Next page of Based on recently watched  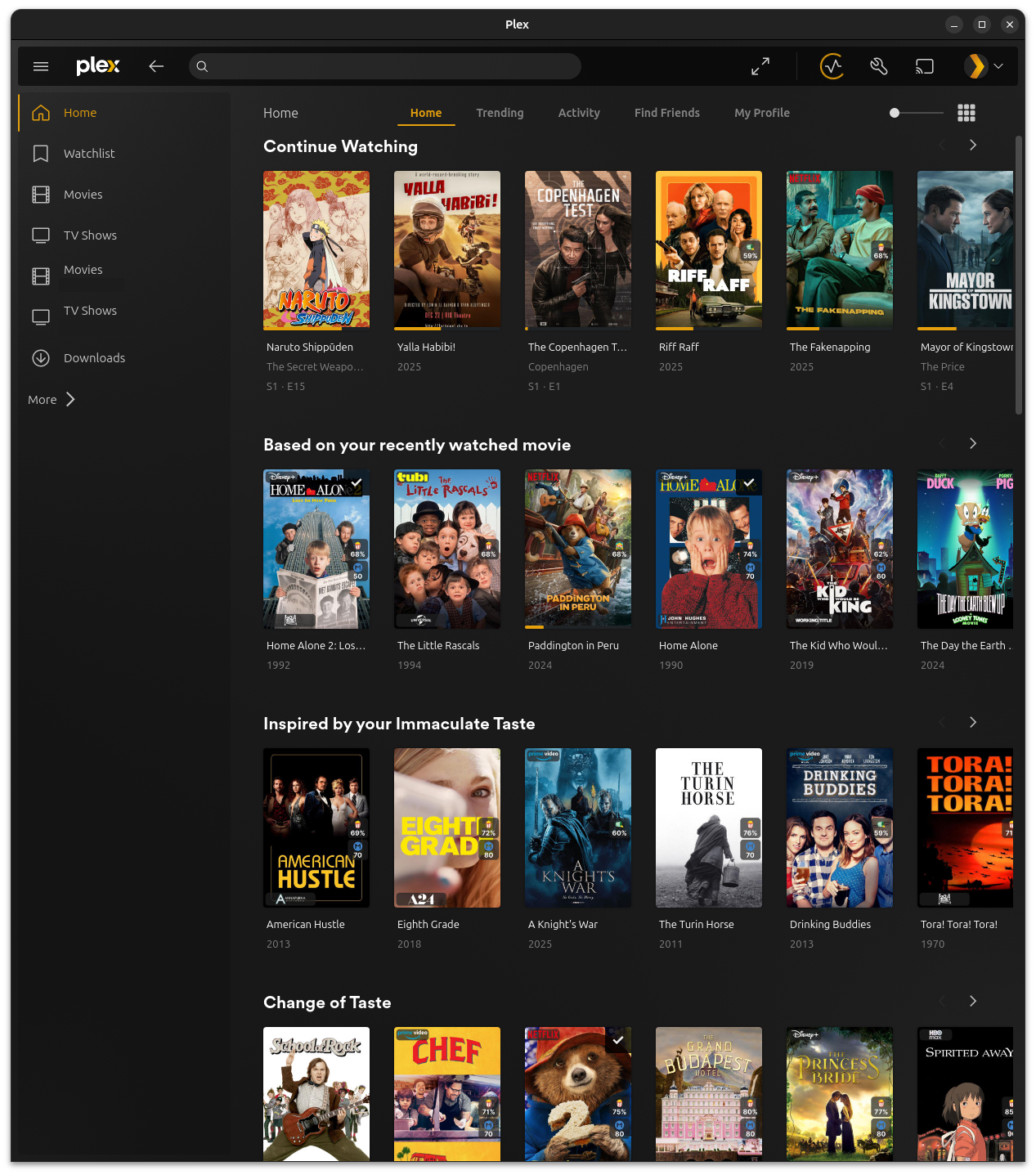click(973, 443)
